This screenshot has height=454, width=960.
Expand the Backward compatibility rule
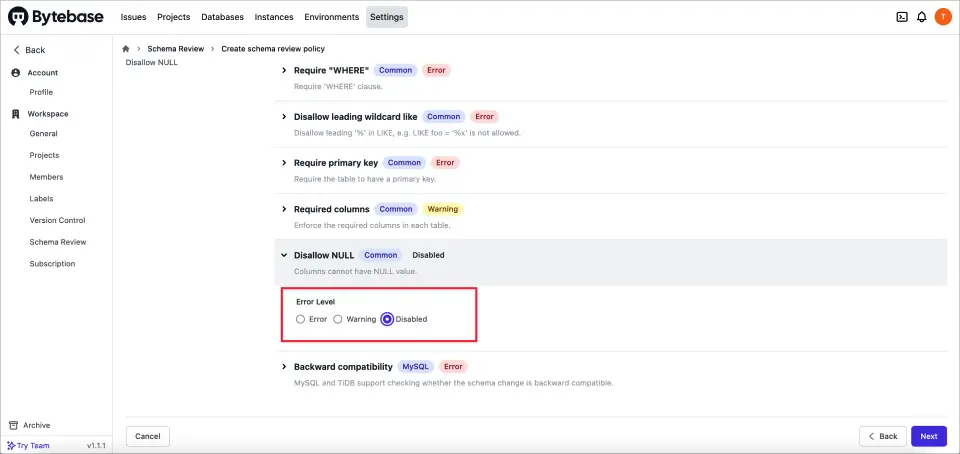pyautogui.click(x=284, y=367)
